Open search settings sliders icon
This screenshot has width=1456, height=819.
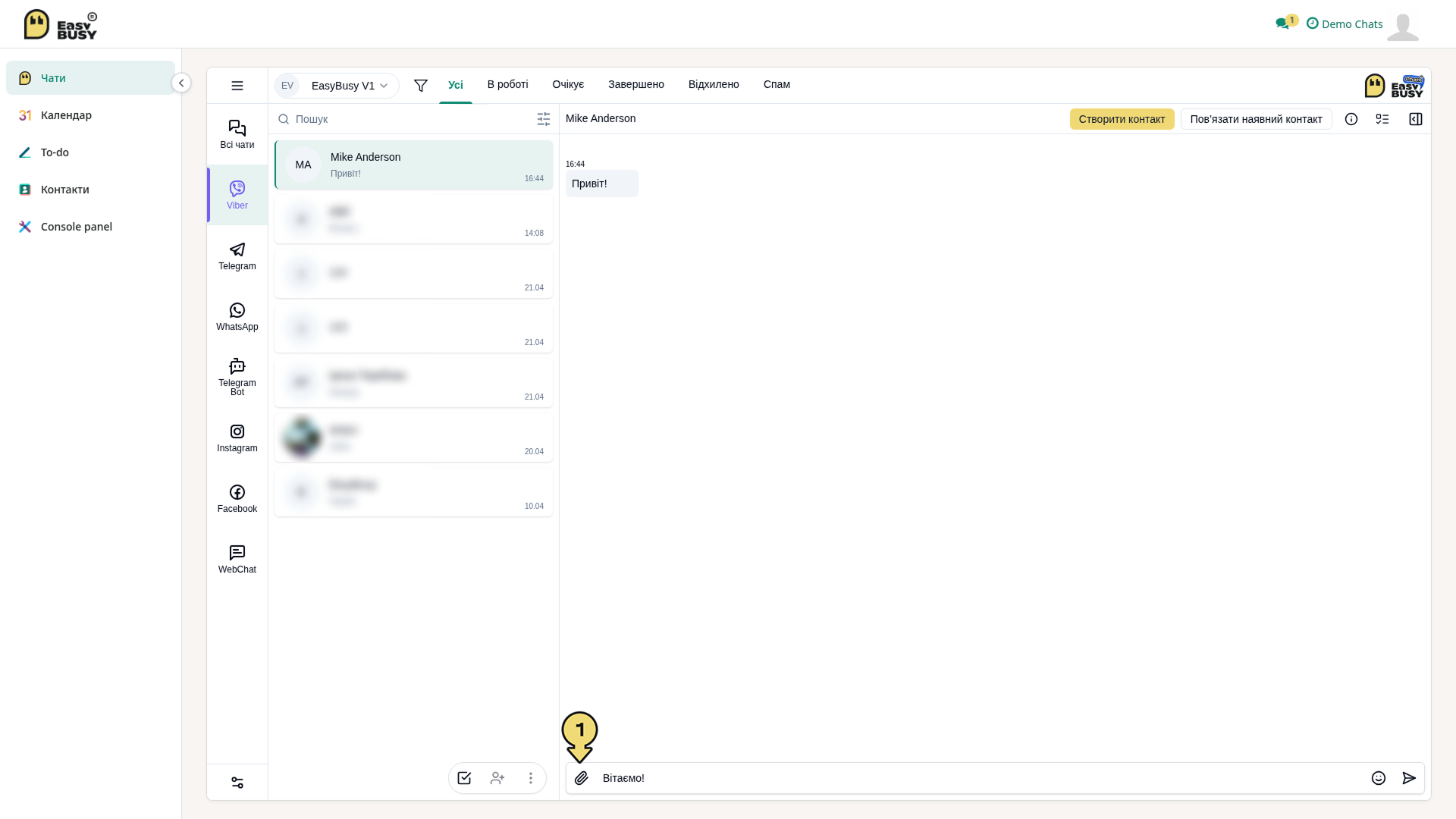[544, 119]
